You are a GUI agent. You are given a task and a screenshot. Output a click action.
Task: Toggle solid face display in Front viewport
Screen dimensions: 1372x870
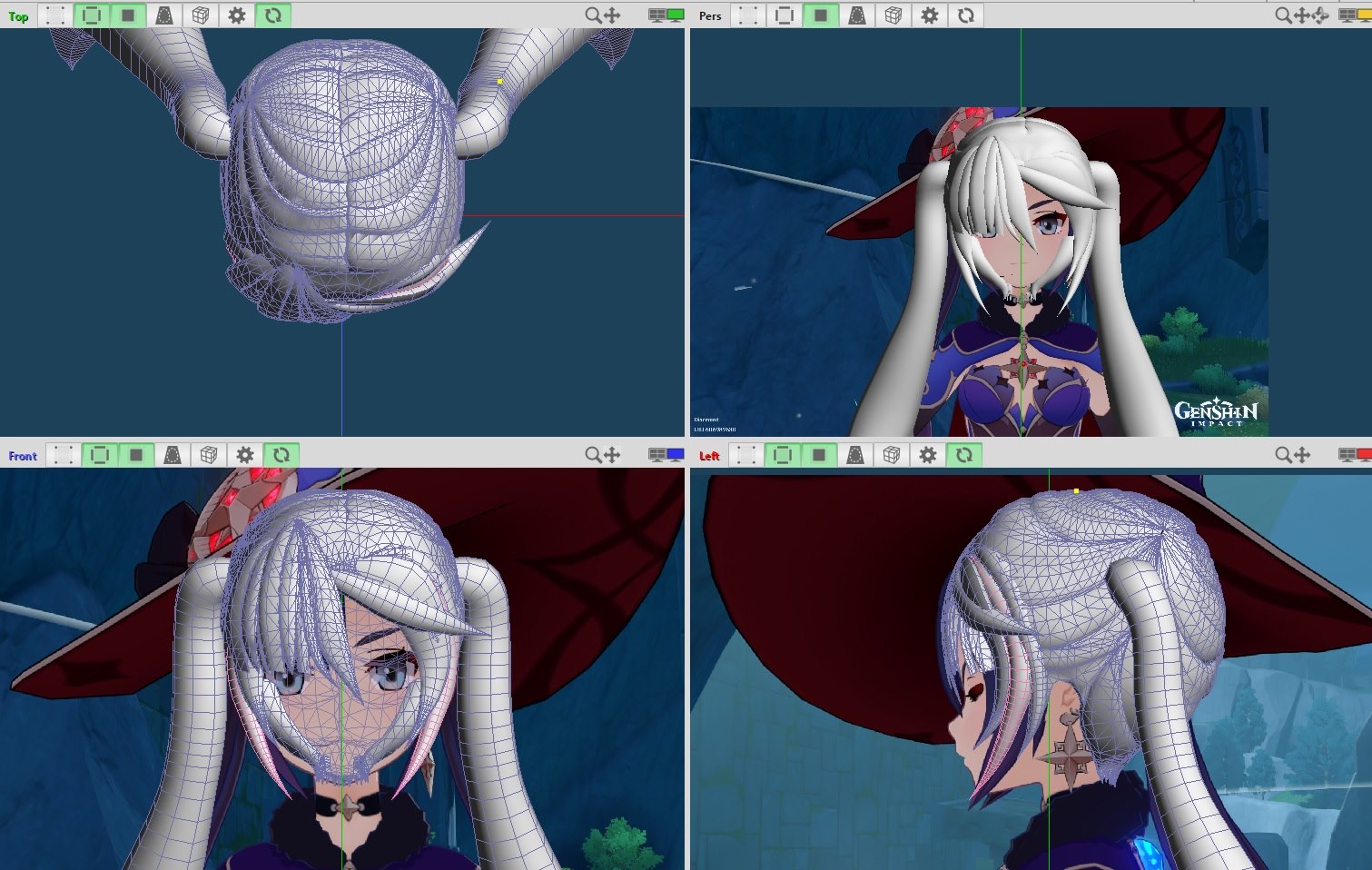pos(136,455)
